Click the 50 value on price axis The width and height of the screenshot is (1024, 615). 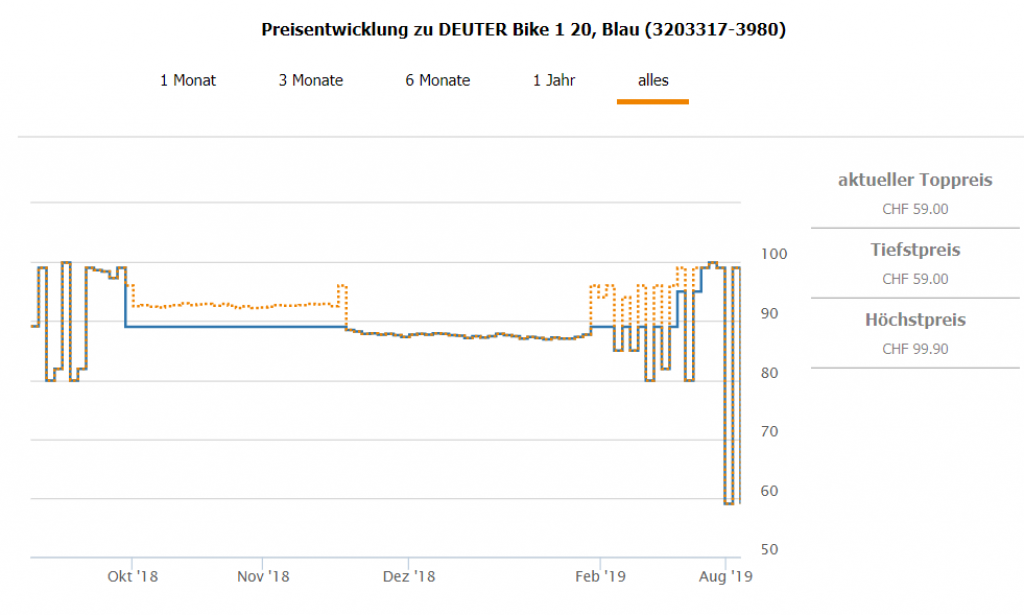(x=772, y=549)
